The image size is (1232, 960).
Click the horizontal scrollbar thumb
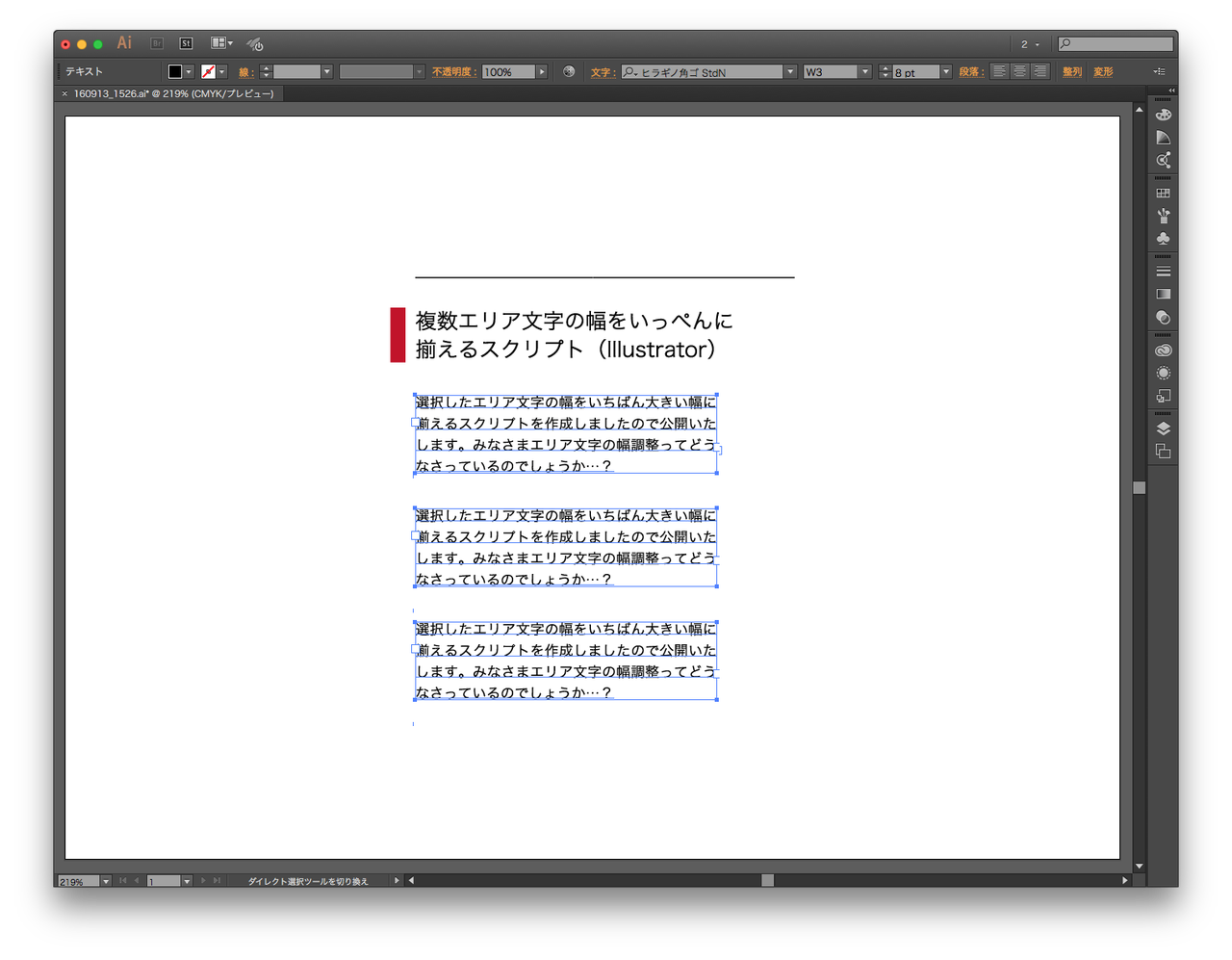pyautogui.click(x=767, y=880)
